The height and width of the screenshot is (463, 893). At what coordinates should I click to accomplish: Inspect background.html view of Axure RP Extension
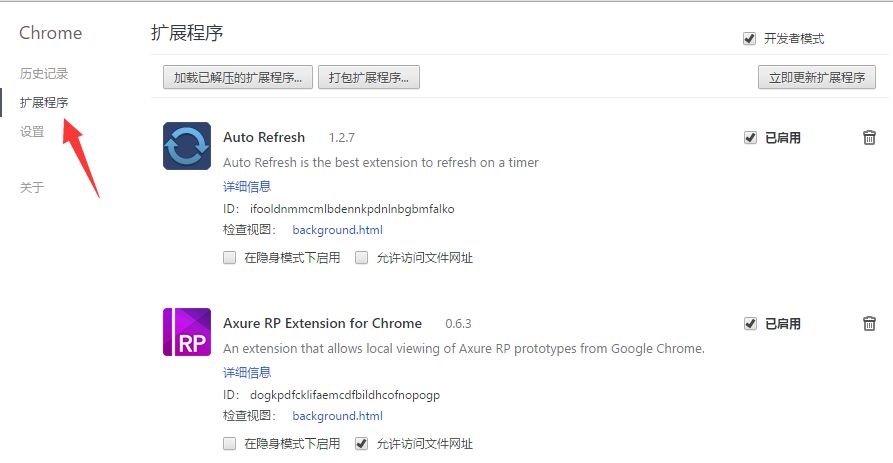coord(338,416)
